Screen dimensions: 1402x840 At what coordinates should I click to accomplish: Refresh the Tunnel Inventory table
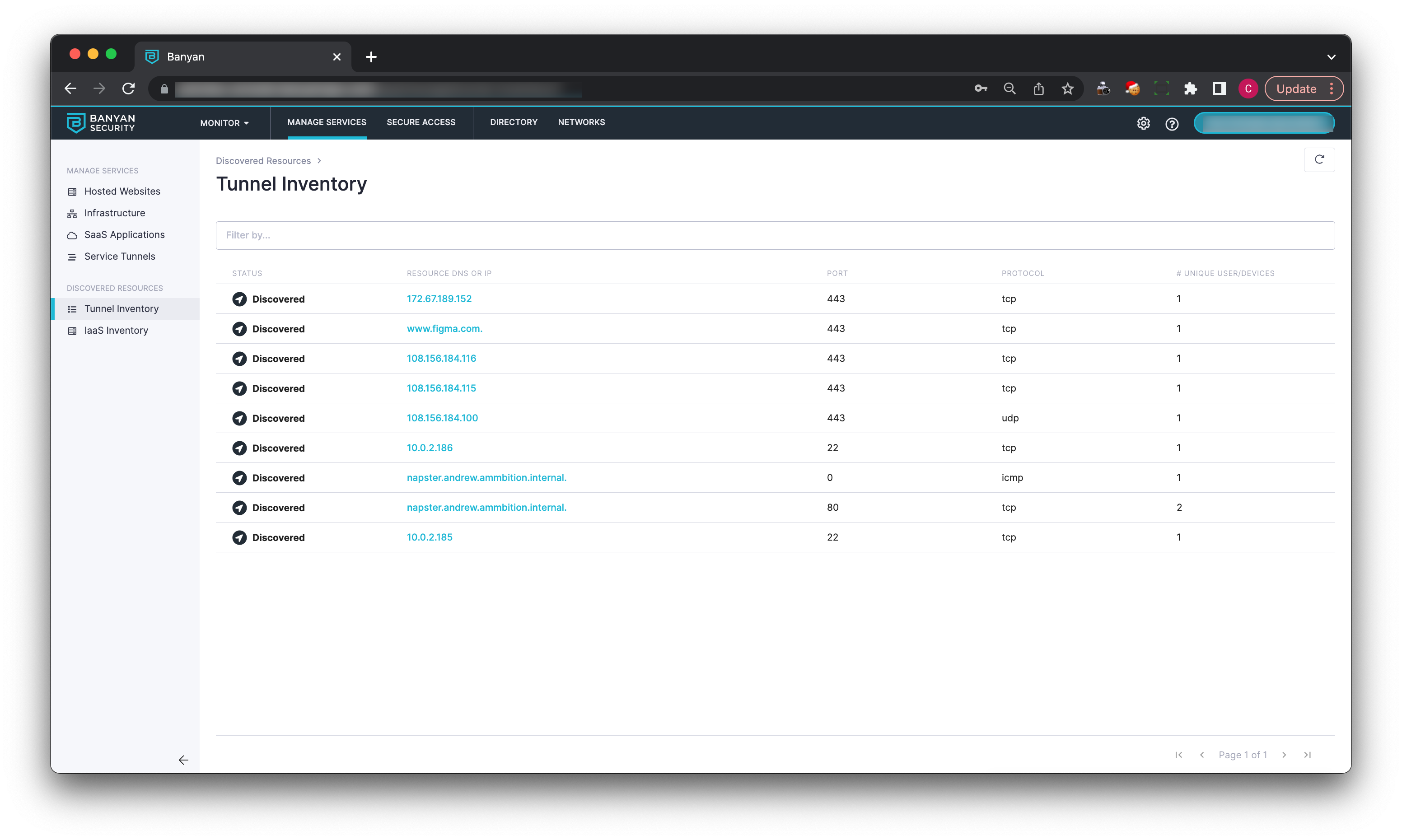pyautogui.click(x=1319, y=159)
